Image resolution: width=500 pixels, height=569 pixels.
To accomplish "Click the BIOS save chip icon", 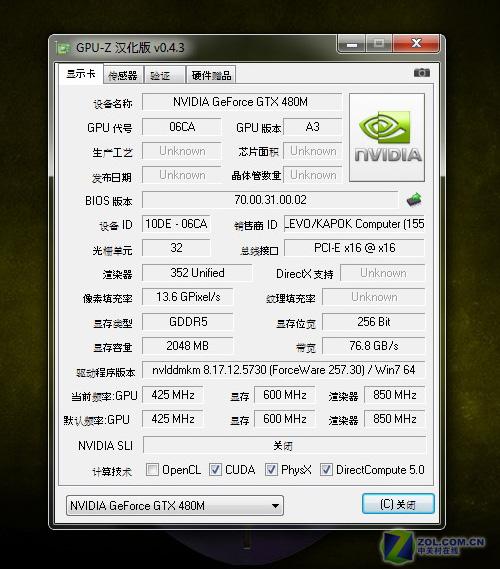I will pos(414,200).
